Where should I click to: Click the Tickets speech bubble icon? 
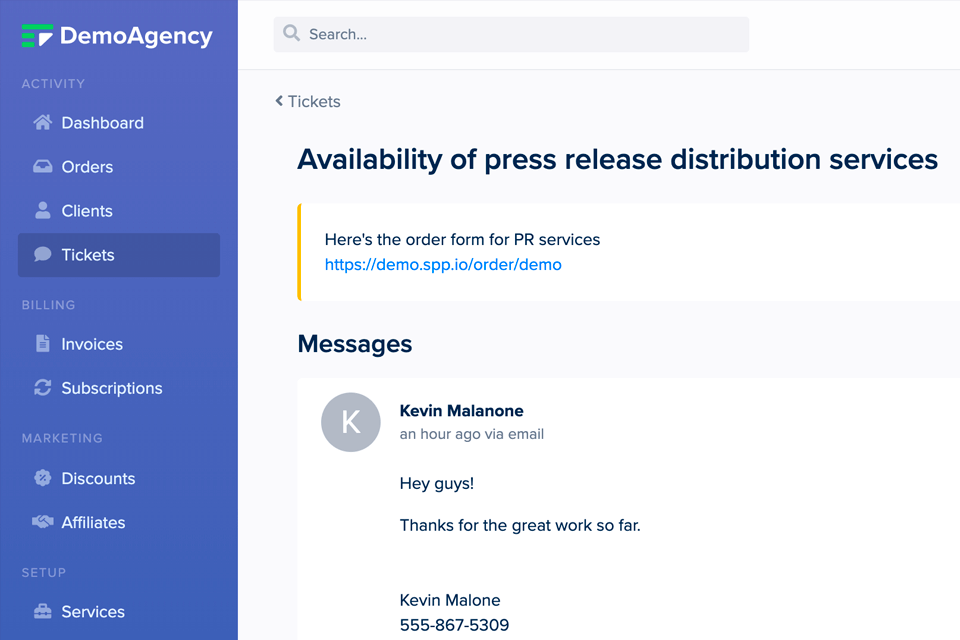pos(42,255)
